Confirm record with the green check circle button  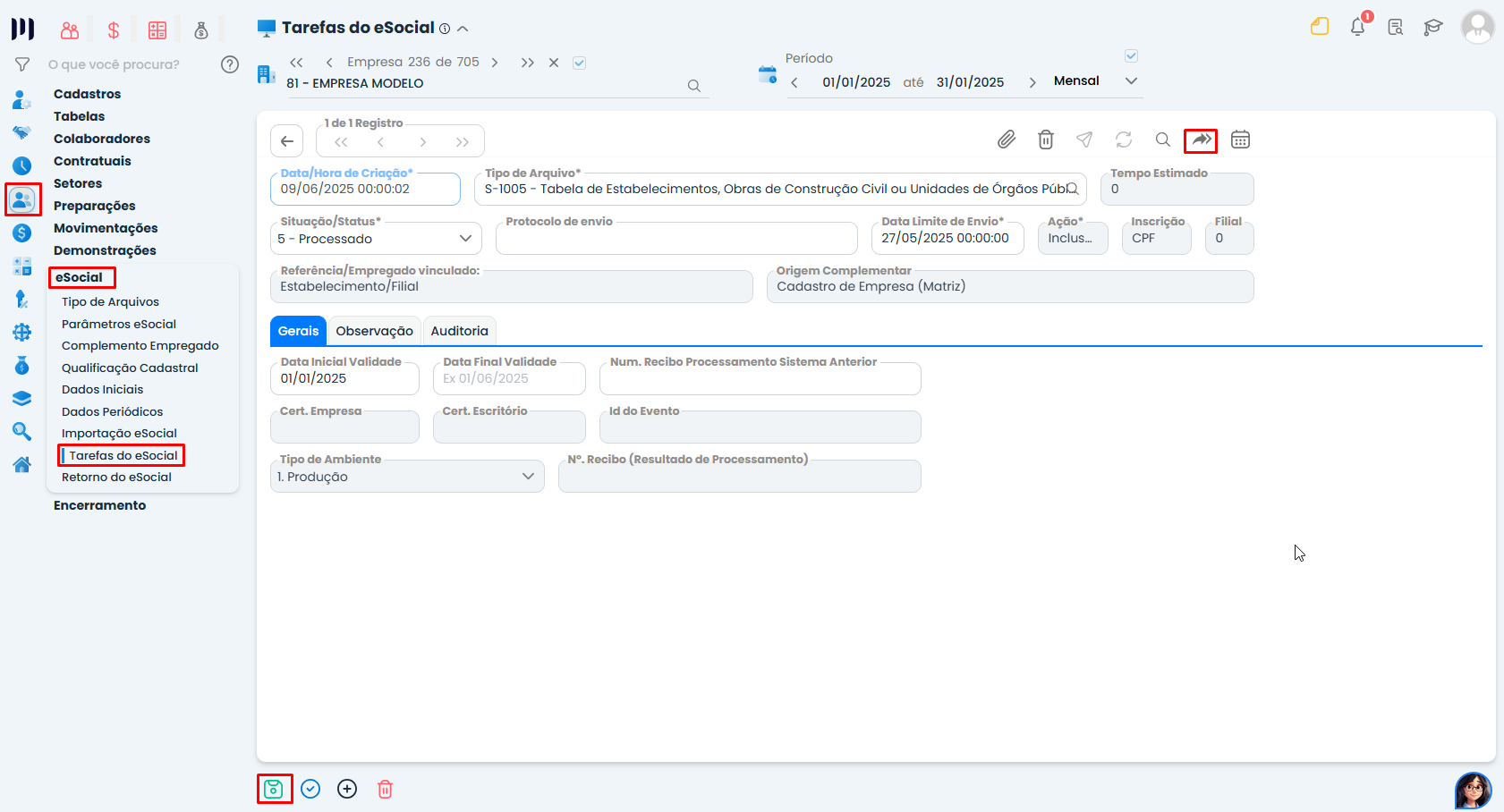pyautogui.click(x=310, y=789)
